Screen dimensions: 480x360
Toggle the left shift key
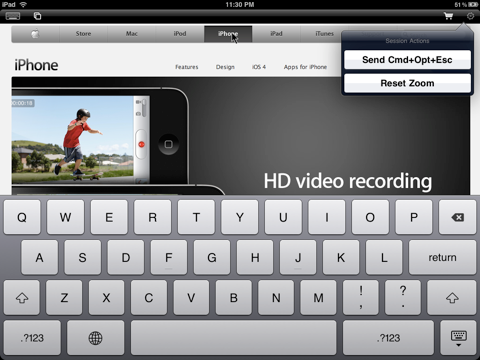click(22, 298)
